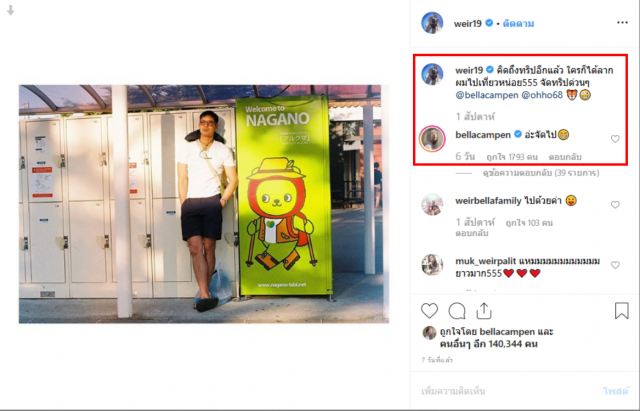Reply to weirbellafamily's comment
This screenshot has height=411, width=640.
pos(472,233)
